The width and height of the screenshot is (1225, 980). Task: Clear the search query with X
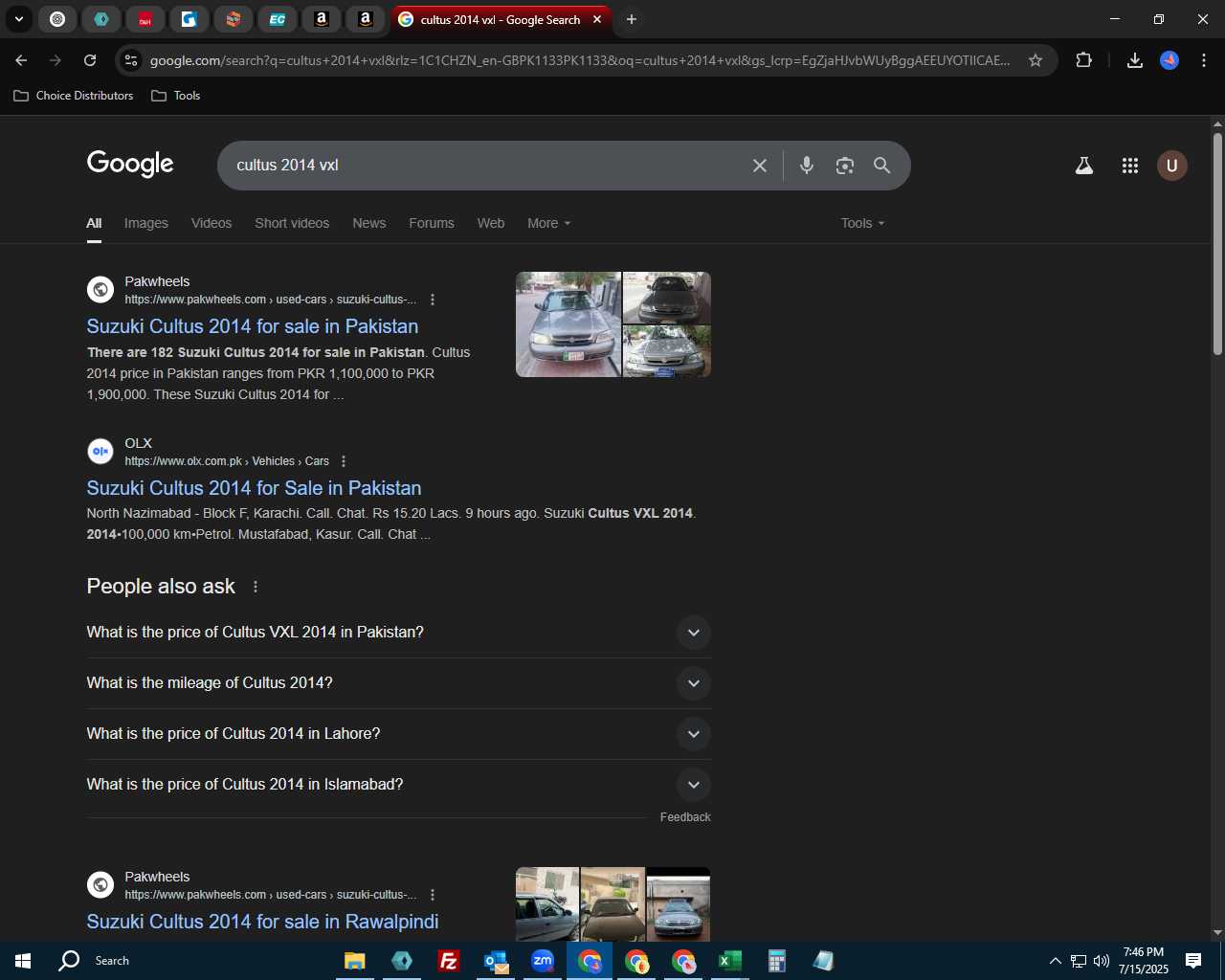click(x=760, y=166)
